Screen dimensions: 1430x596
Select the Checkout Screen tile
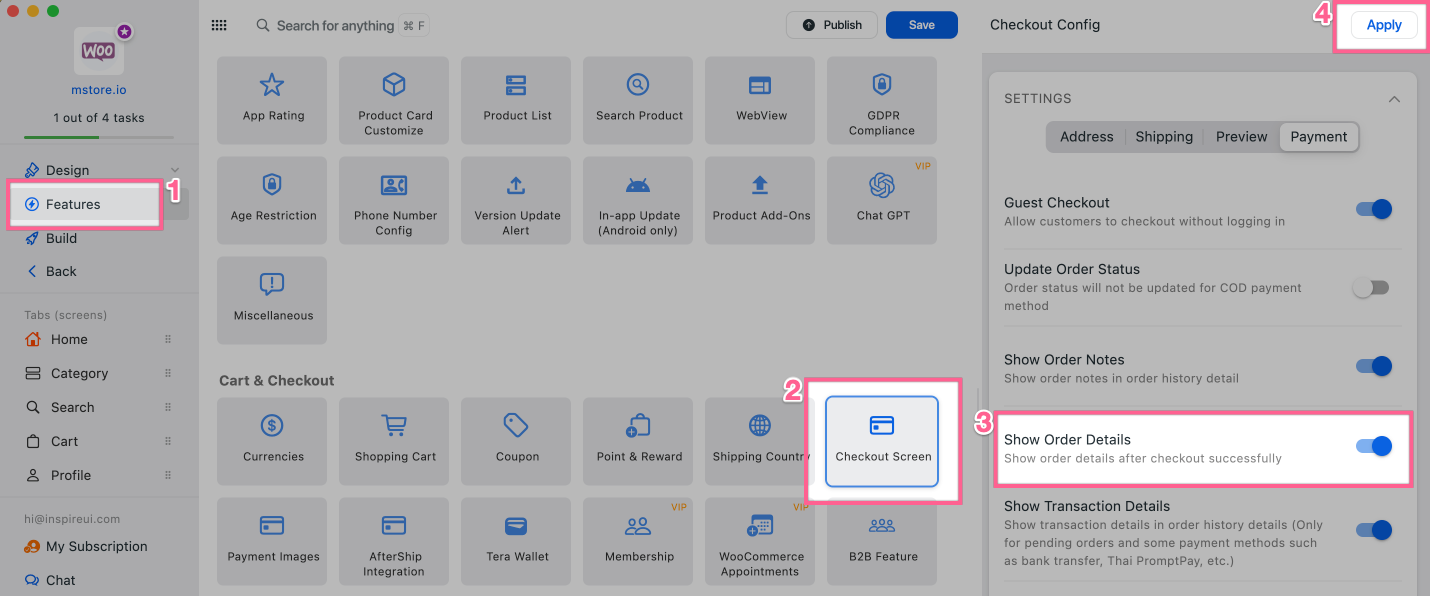point(882,441)
